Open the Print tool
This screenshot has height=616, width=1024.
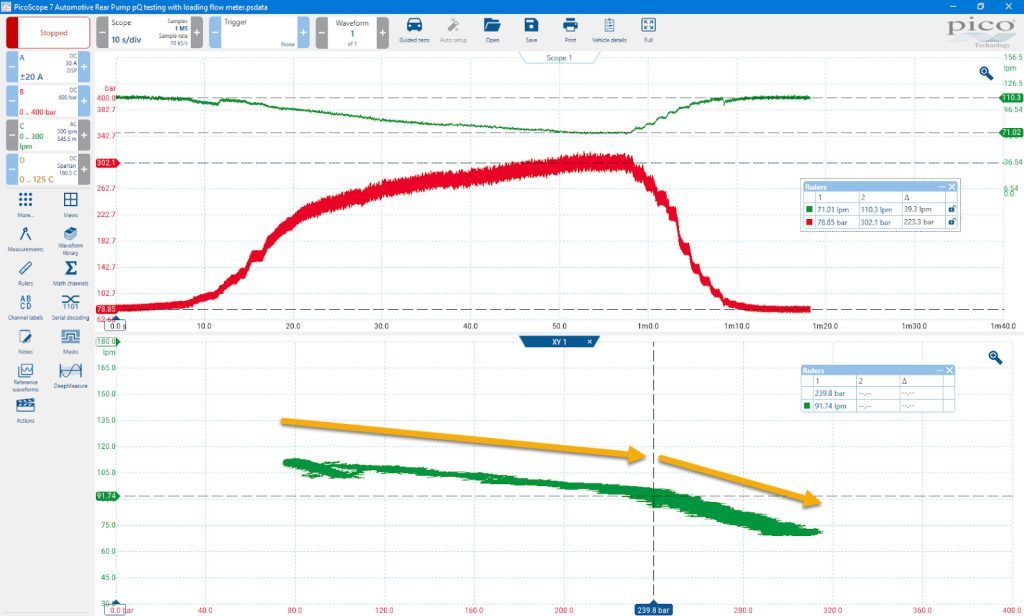pos(570,31)
